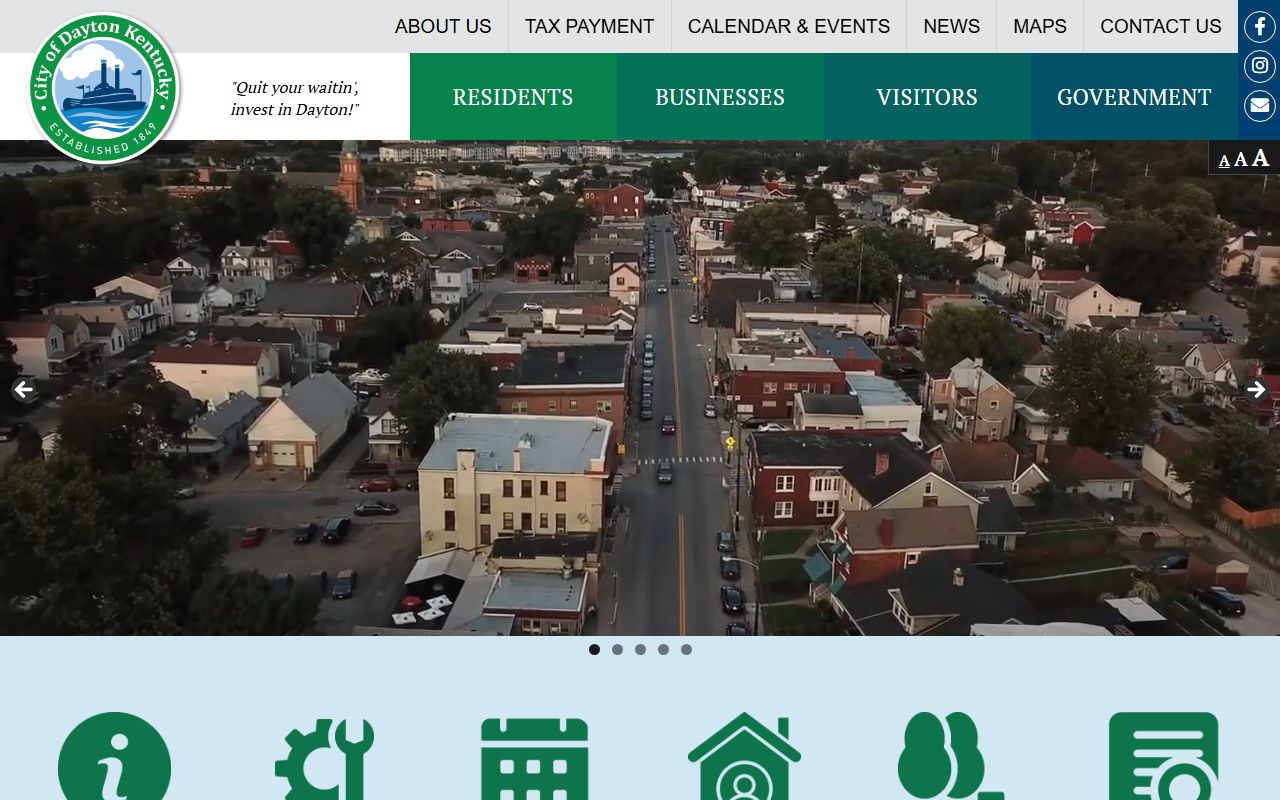Go to previous slide with left arrow
This screenshot has width=1280, height=800.
click(24, 390)
